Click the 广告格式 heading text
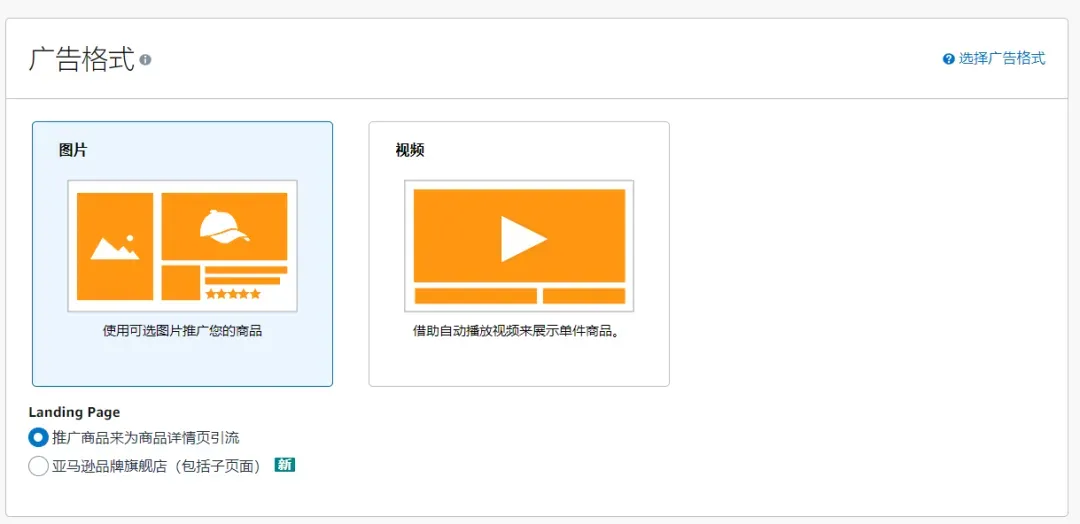 click(81, 59)
